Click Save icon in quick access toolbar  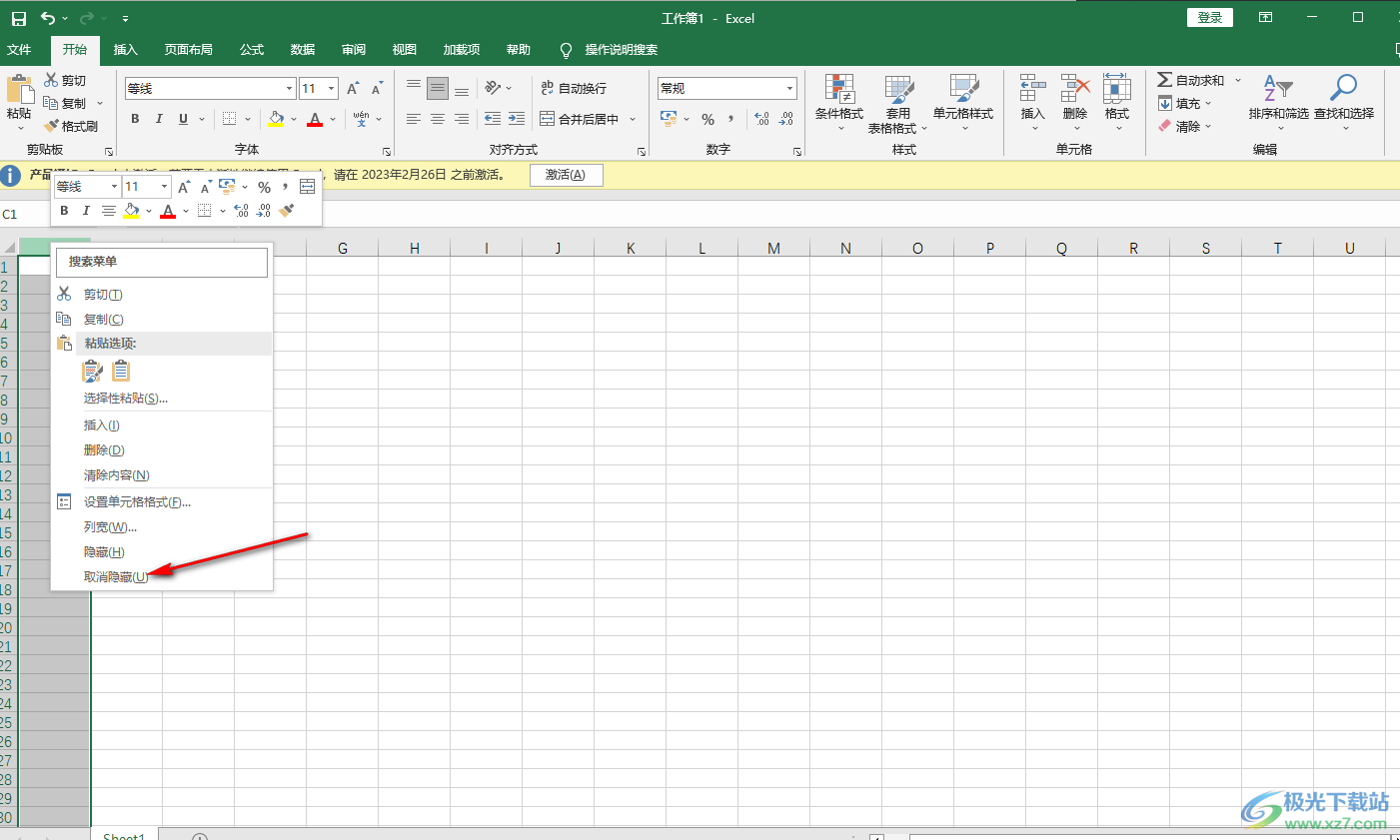[19, 18]
